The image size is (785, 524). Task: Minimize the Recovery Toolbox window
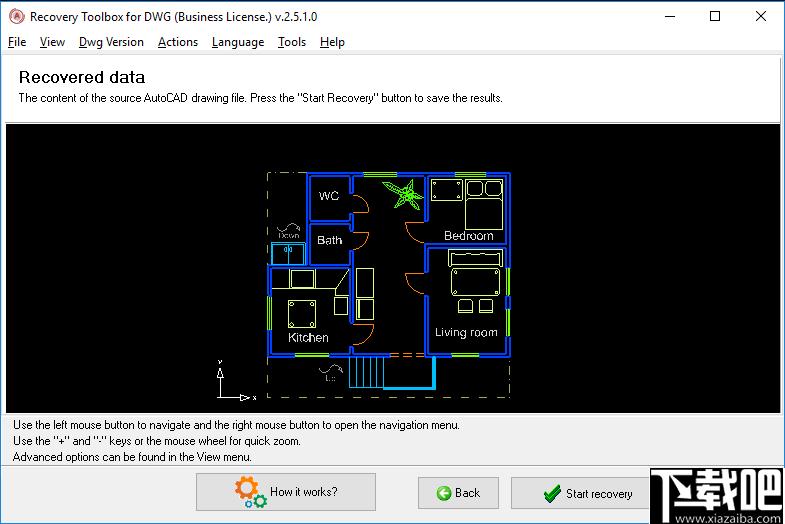pyautogui.click(x=670, y=17)
